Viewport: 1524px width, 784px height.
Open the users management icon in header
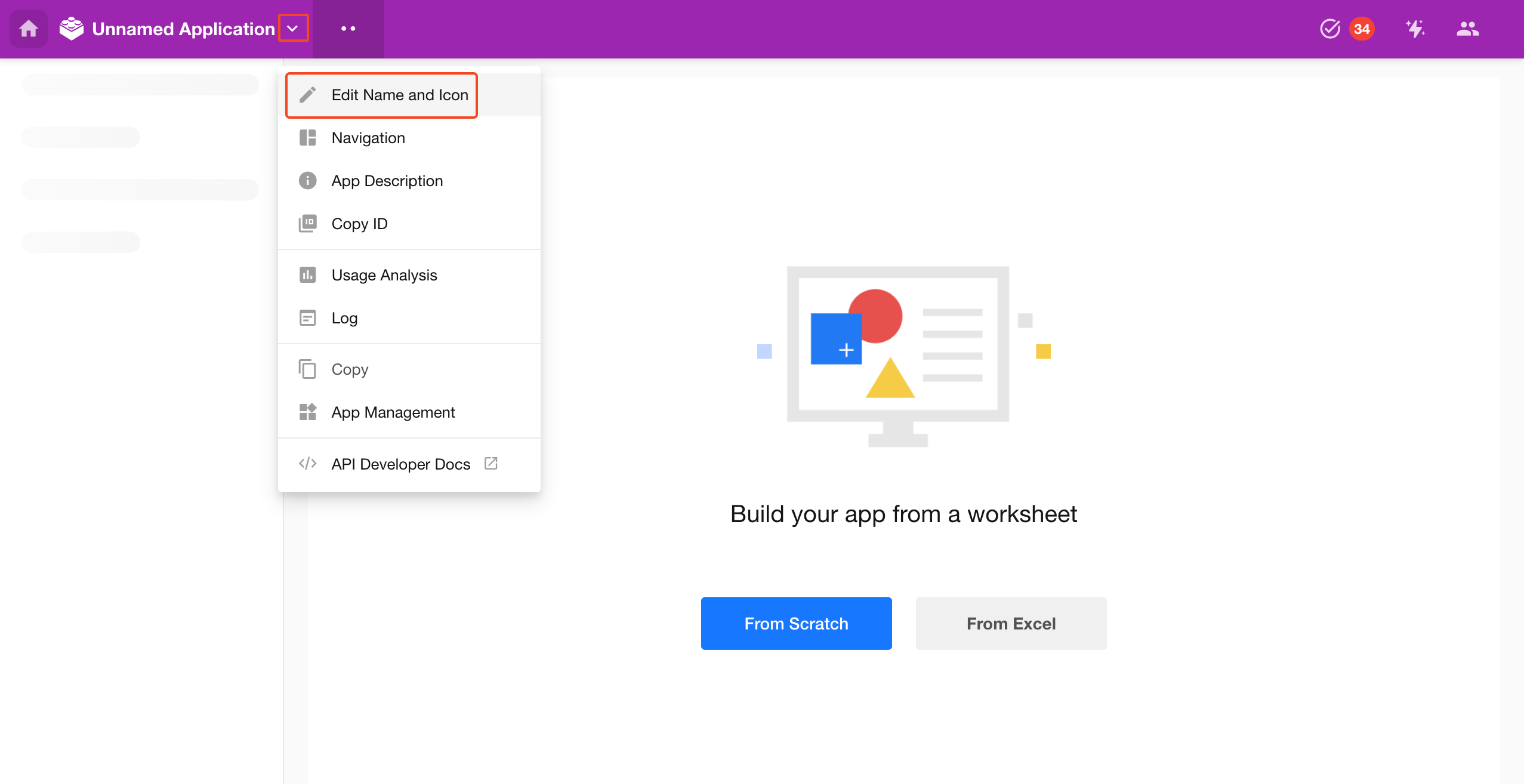[1467, 29]
